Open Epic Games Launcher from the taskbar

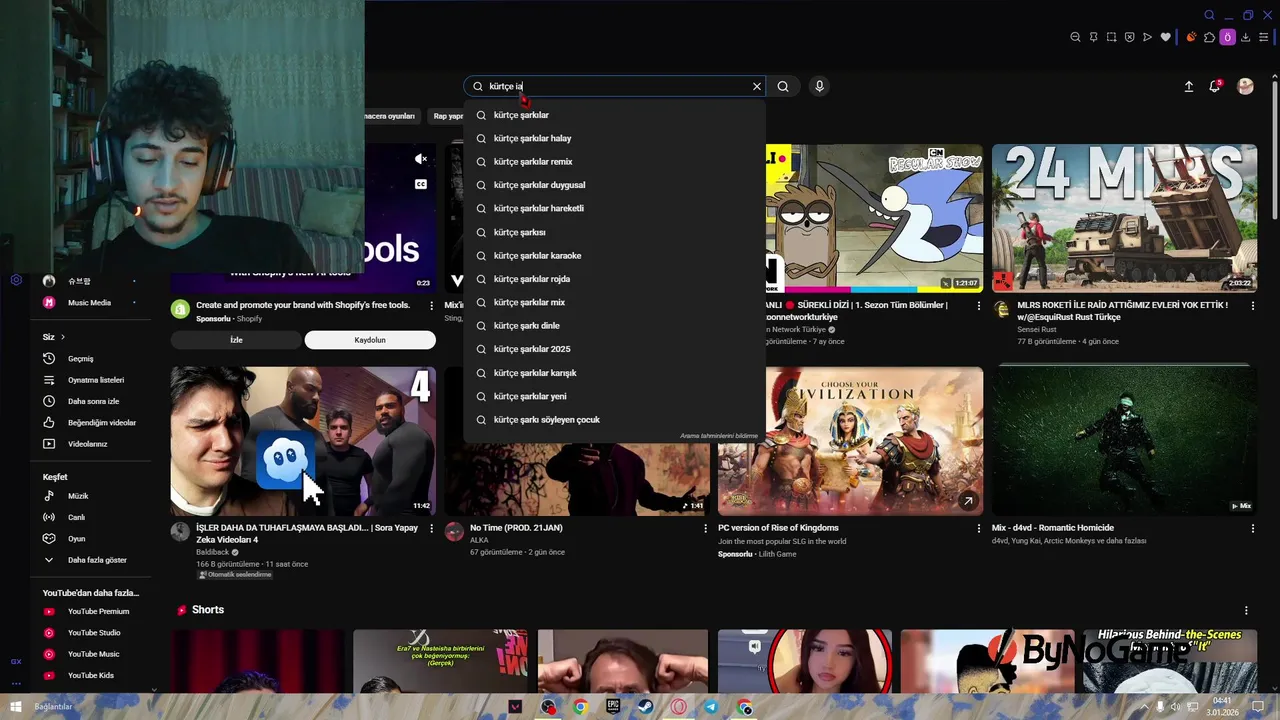tap(613, 707)
